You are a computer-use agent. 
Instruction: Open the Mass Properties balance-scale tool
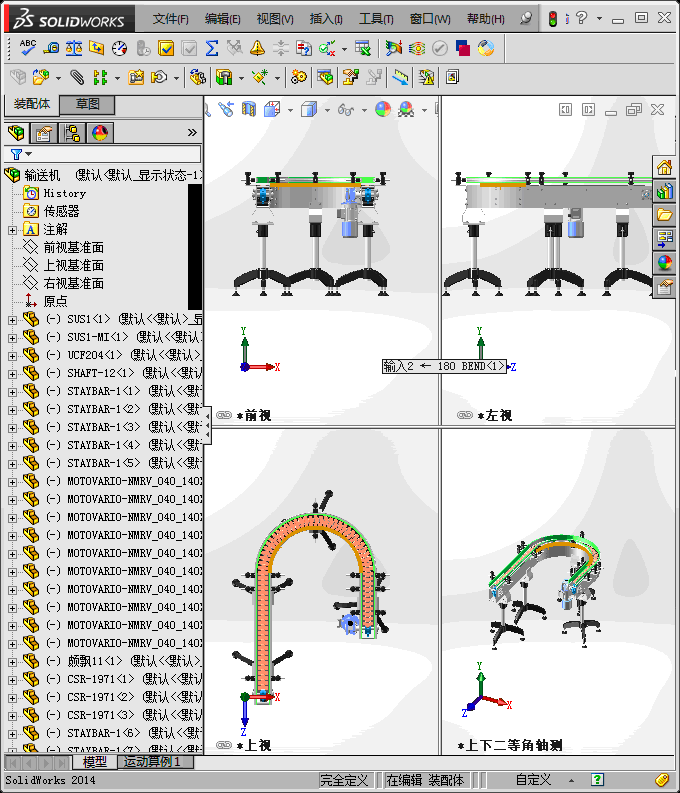click(74, 48)
